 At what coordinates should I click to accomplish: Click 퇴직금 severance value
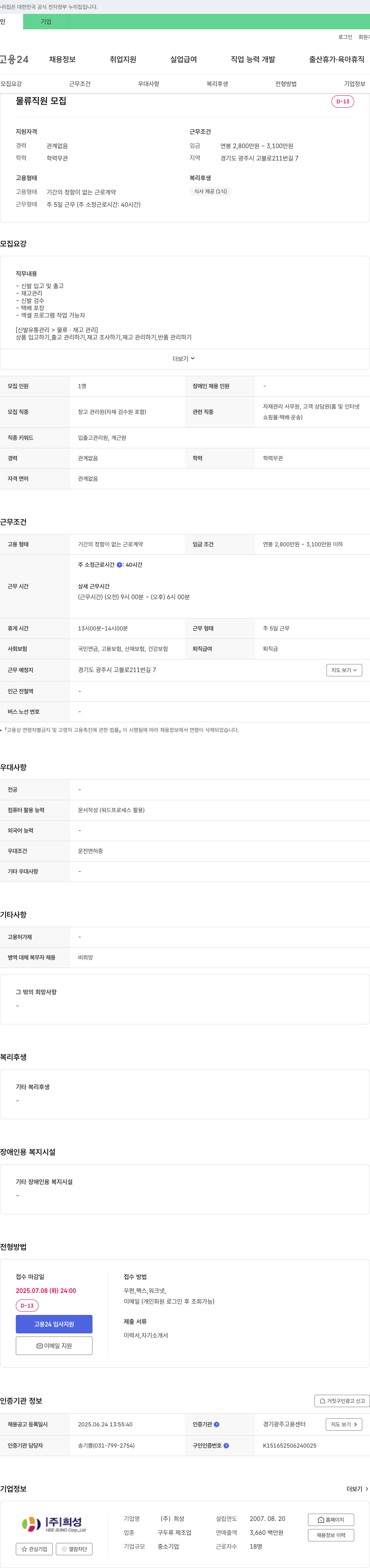[270, 649]
